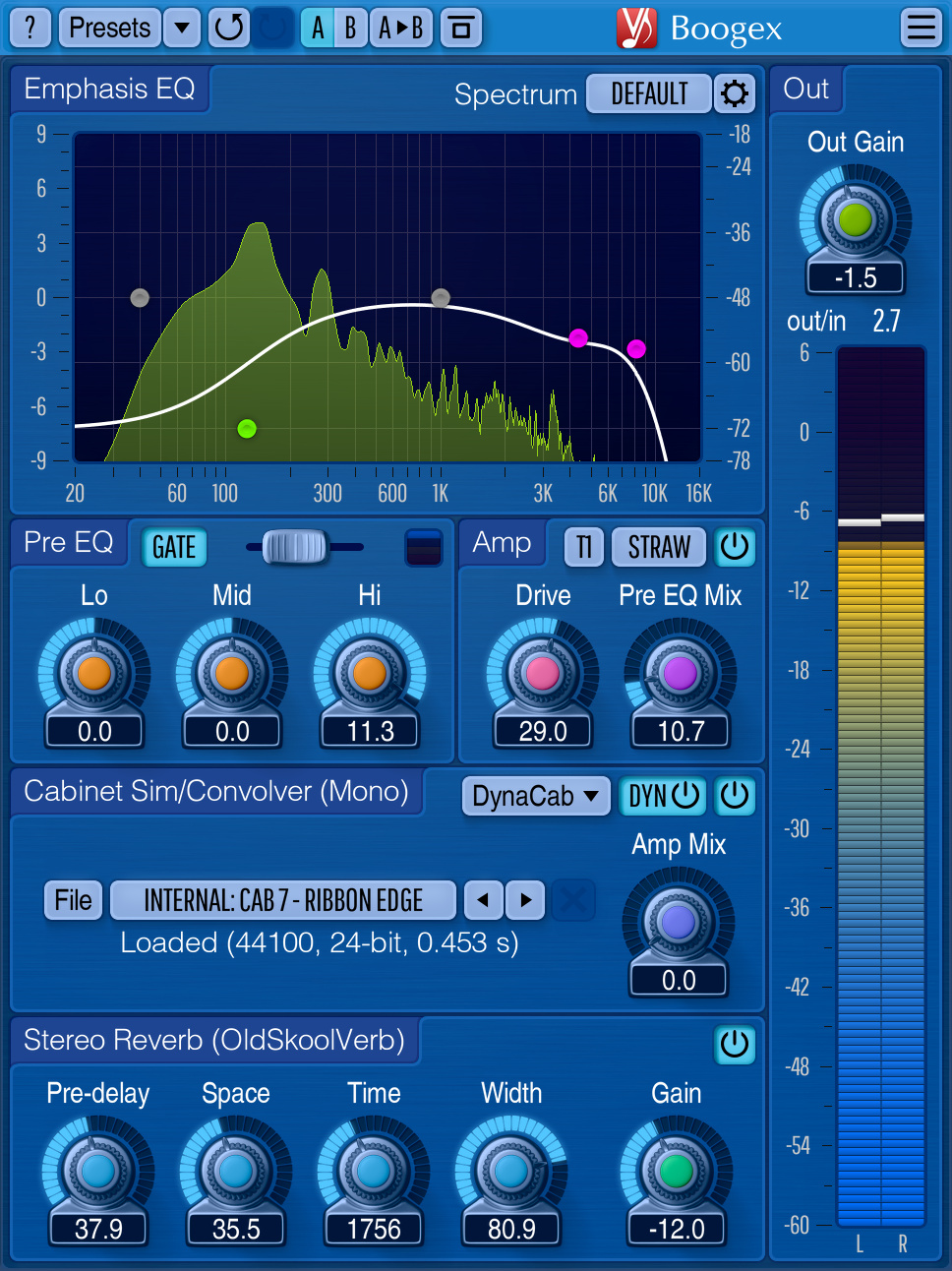Click the Pre EQ gate threshold slider handle
Screen dimensions: 952x1271
click(295, 546)
